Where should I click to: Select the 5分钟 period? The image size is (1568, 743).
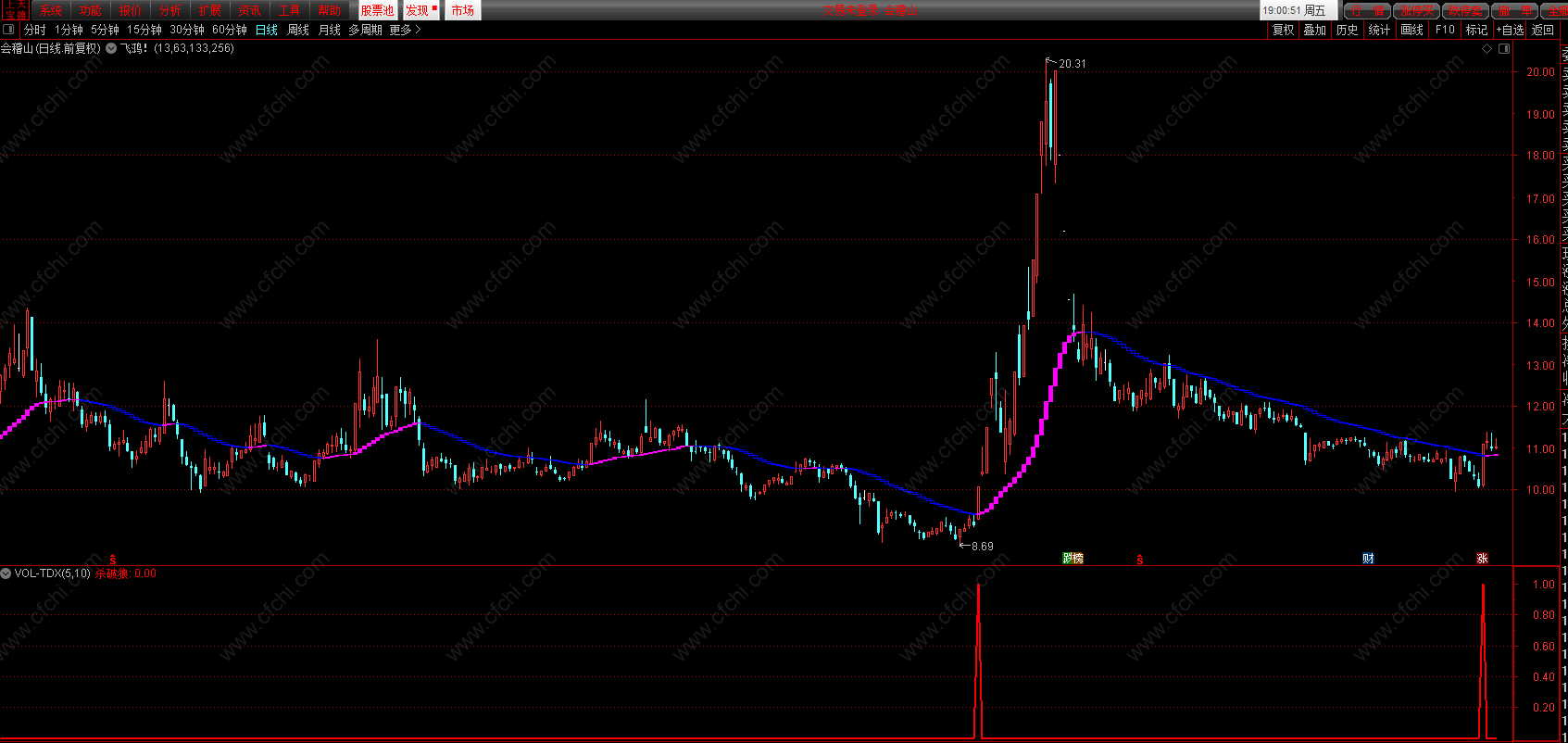pos(105,30)
